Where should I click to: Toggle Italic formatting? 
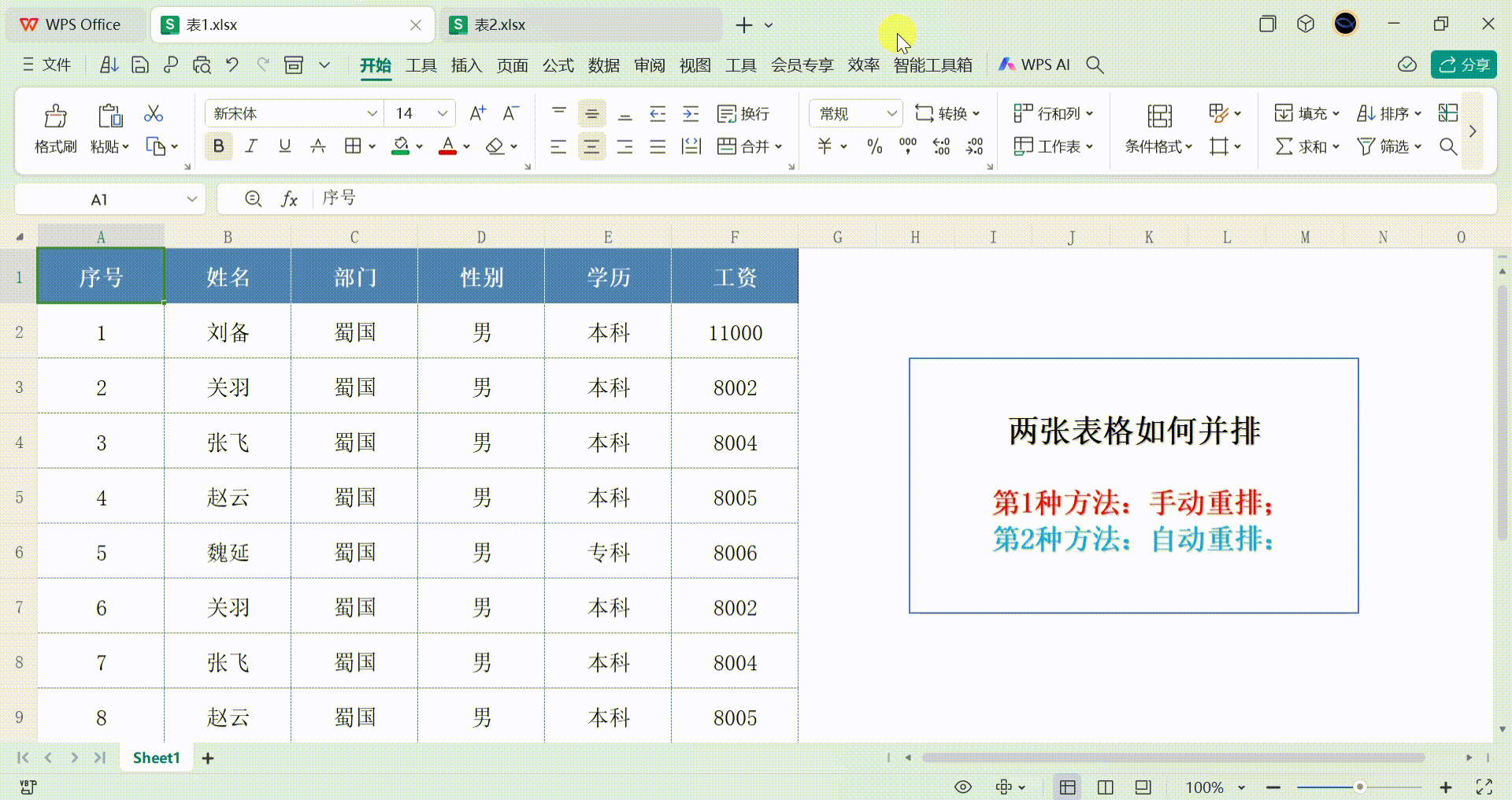tap(251, 146)
